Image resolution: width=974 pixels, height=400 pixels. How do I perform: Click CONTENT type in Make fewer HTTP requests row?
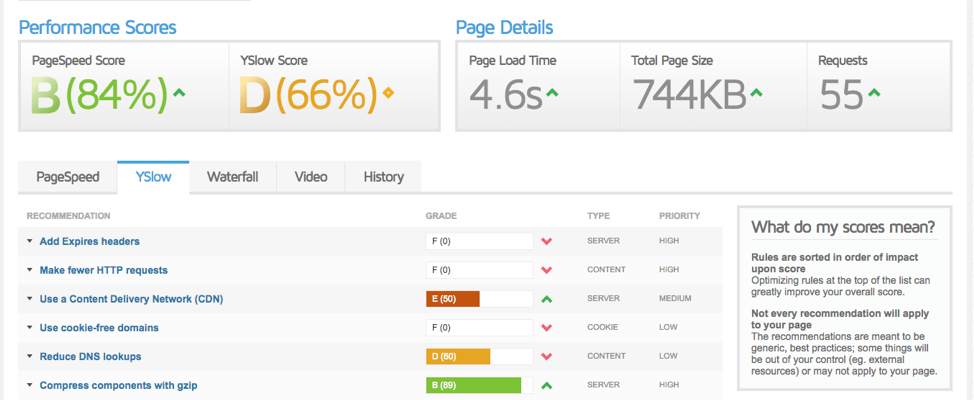606,270
